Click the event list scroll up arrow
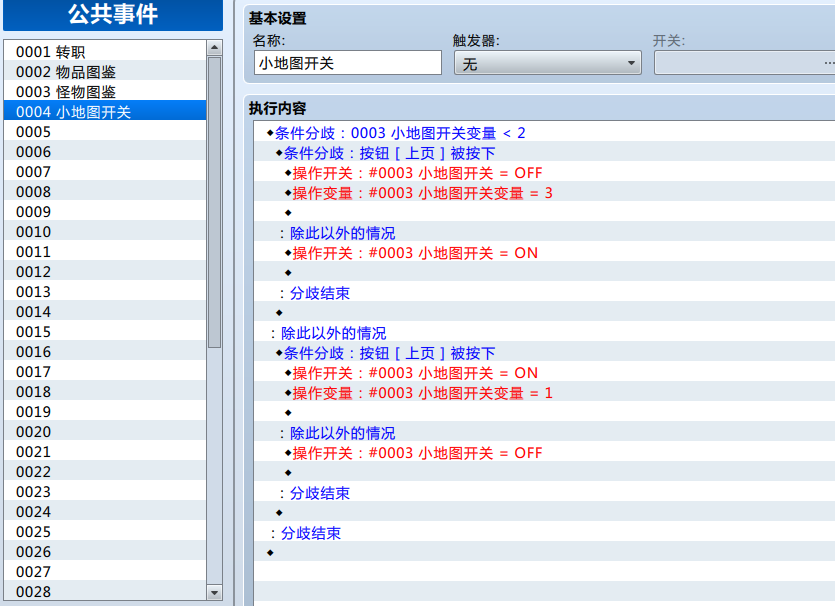 pos(214,47)
